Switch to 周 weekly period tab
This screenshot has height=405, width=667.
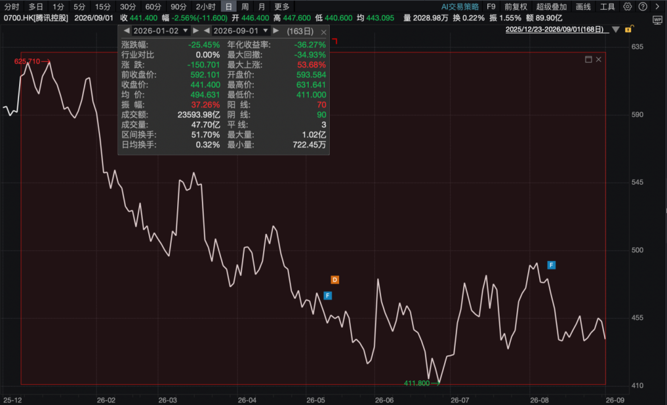pos(245,6)
